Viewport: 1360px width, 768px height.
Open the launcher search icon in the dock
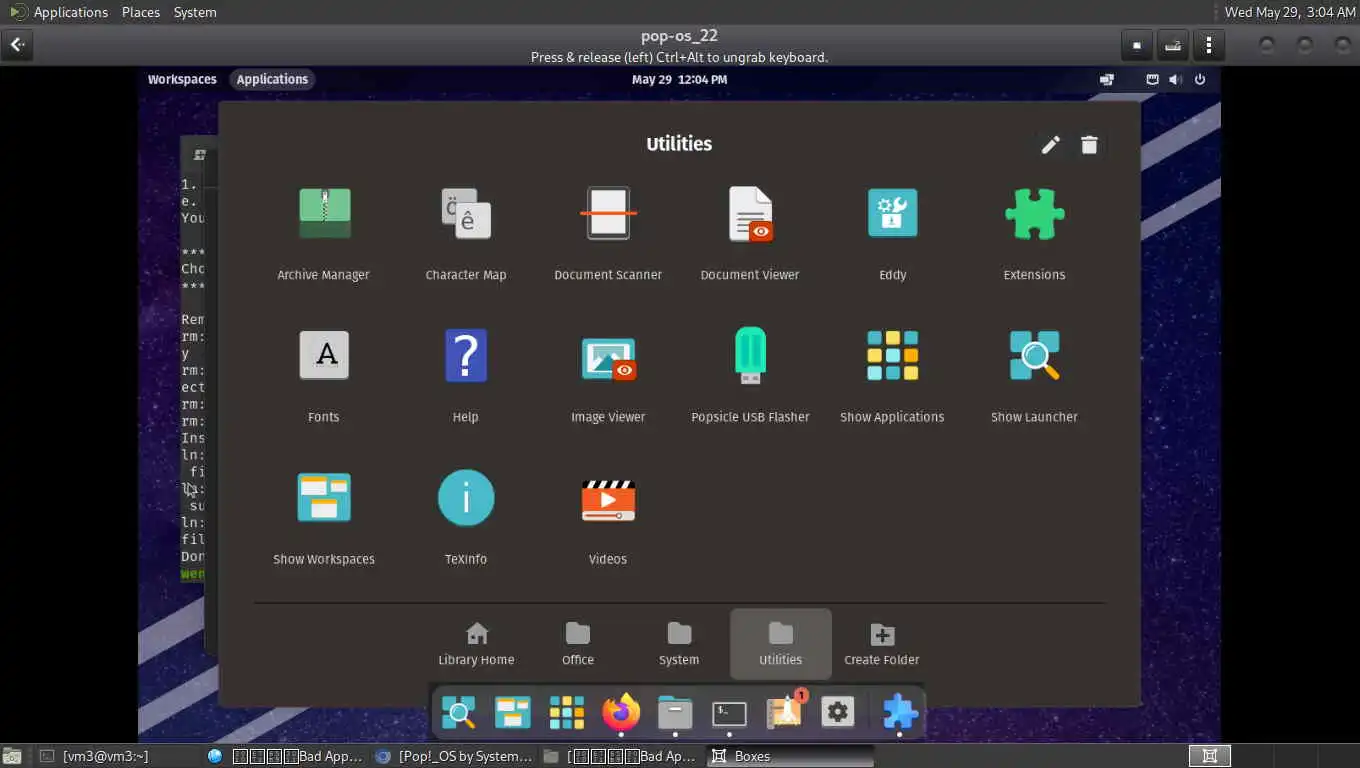pos(458,713)
